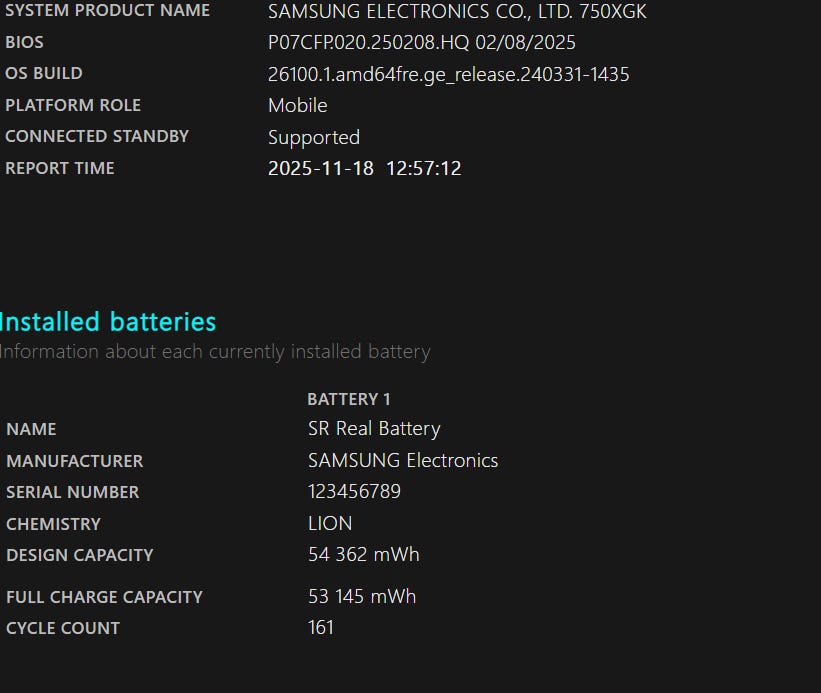Image resolution: width=821 pixels, height=693 pixels.
Task: Select the cycle count value 161
Action: coord(321,628)
